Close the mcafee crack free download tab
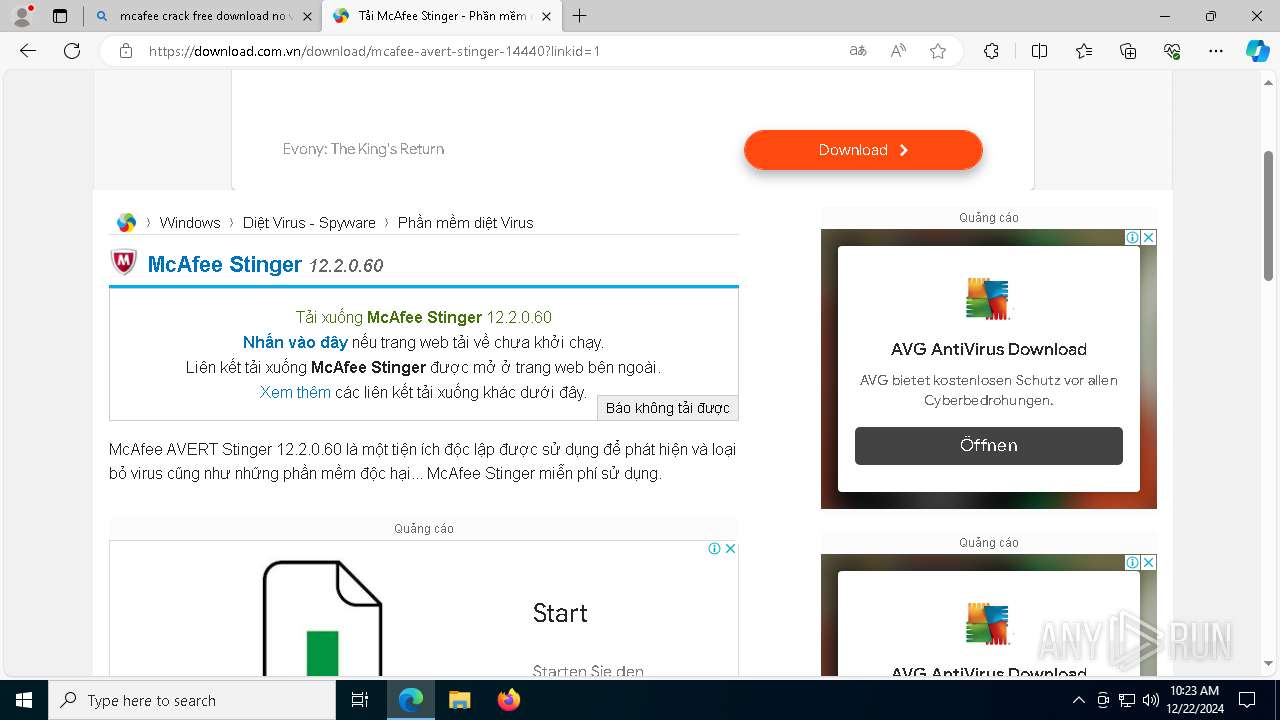 pyautogui.click(x=306, y=16)
